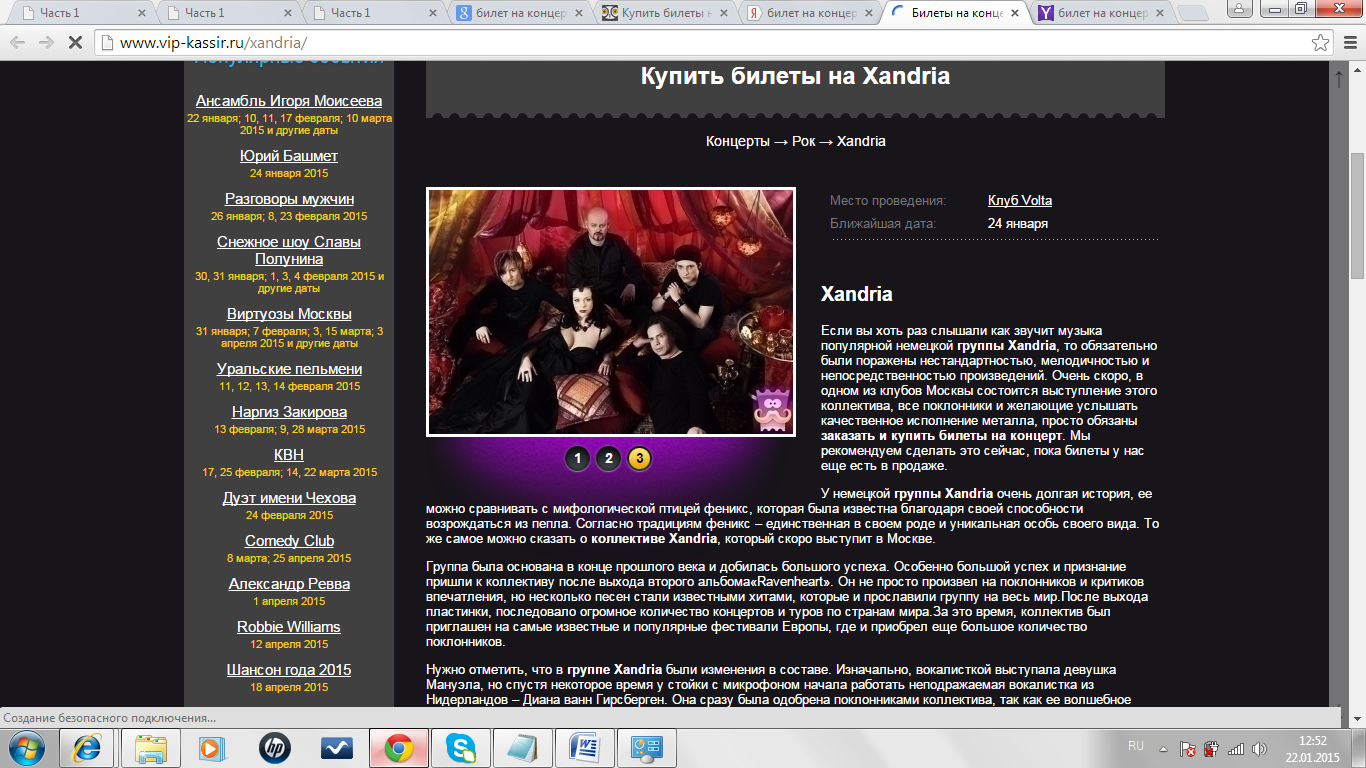Click RU language indicator in taskbar

[x=1135, y=746]
